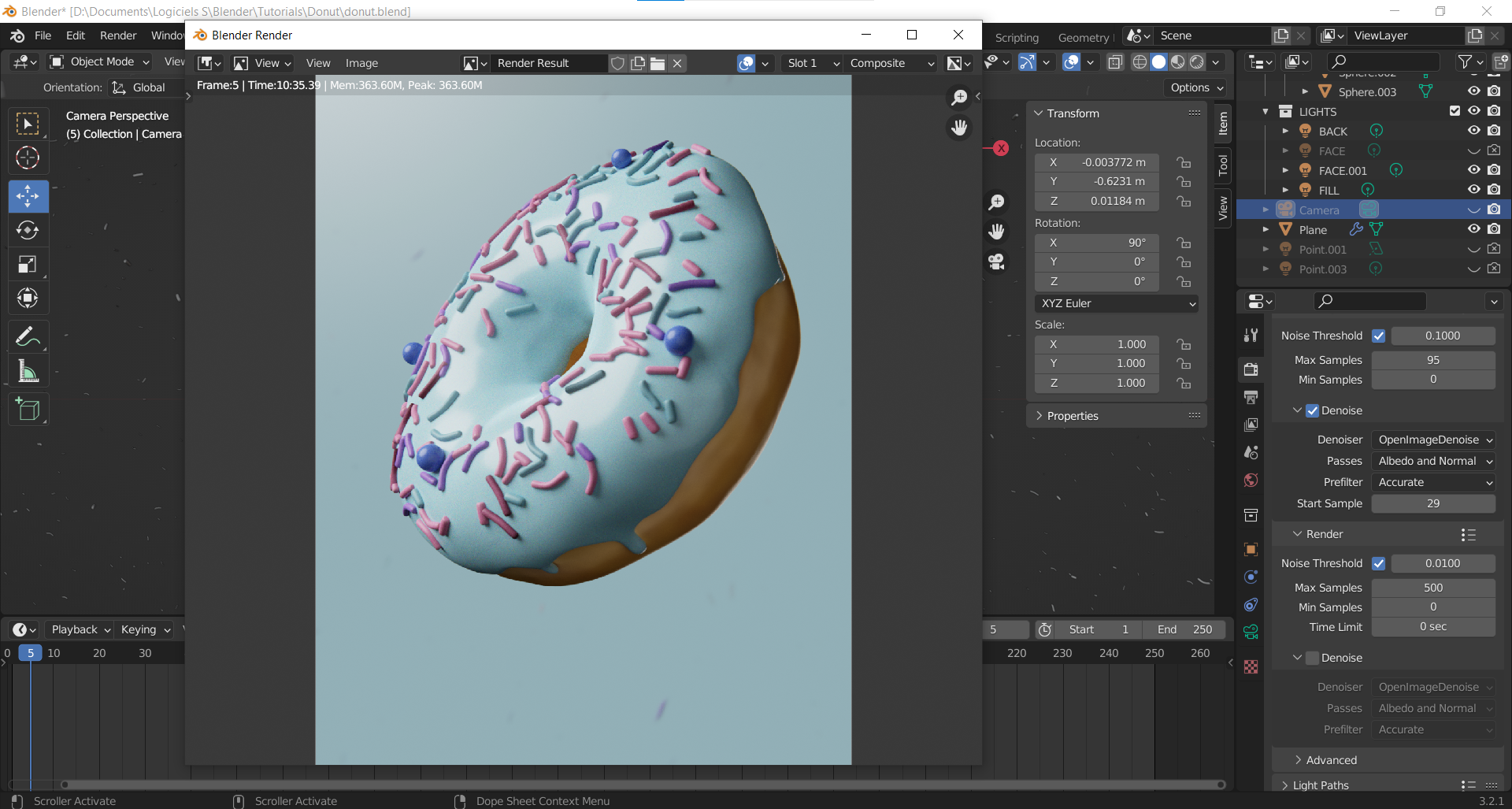Open the Edit menu
This screenshot has width=1512, height=809.
[x=76, y=35]
